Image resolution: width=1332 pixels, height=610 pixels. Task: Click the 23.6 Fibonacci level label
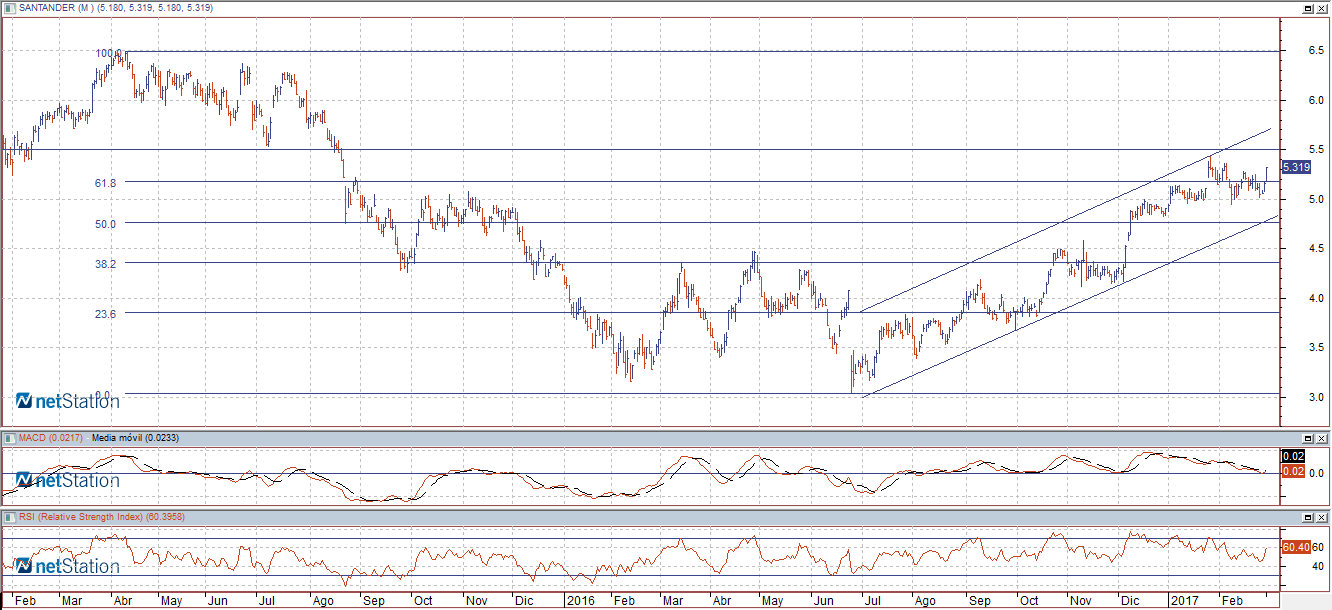click(x=106, y=314)
